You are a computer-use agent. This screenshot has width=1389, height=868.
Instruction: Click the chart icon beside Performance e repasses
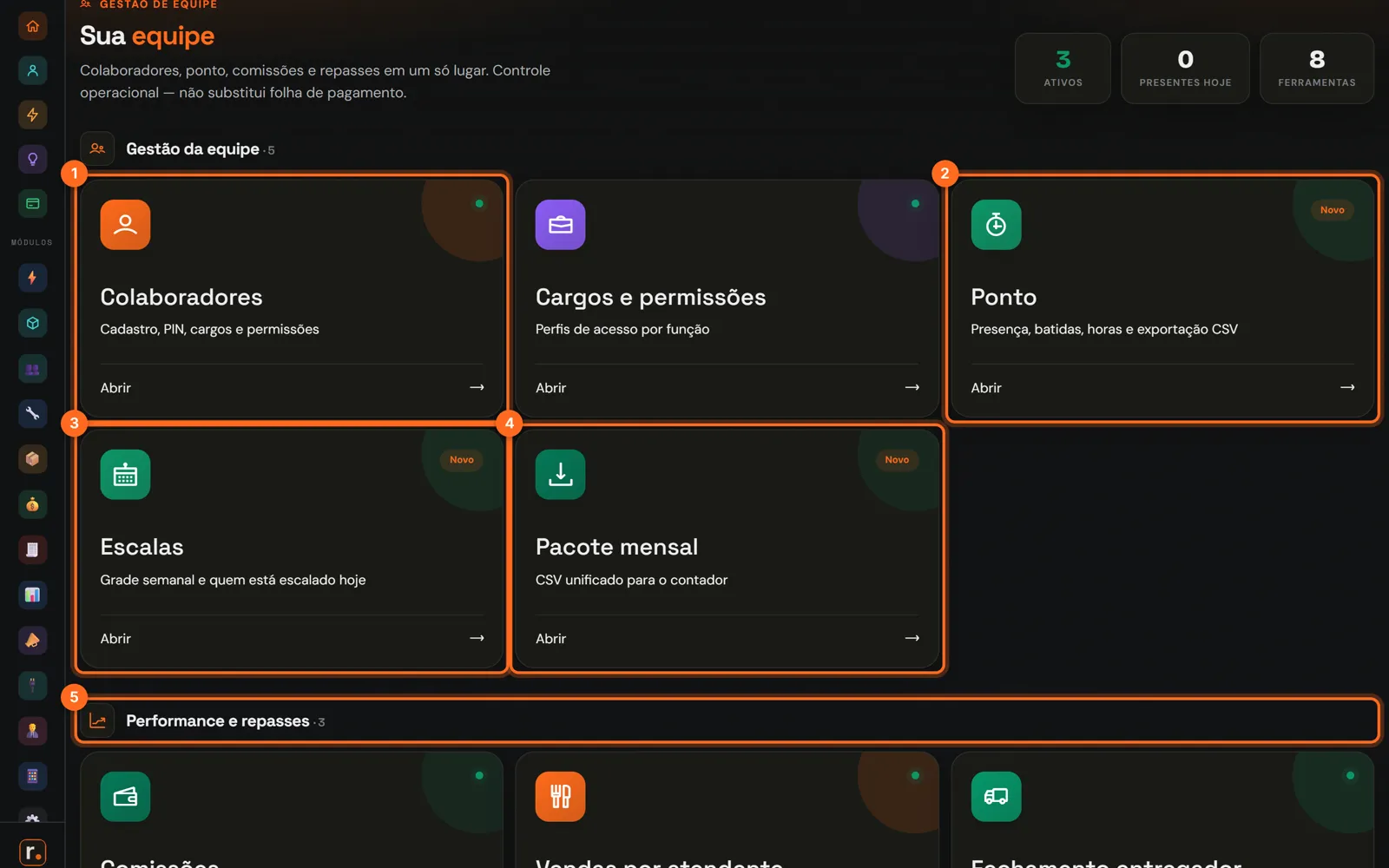97,720
